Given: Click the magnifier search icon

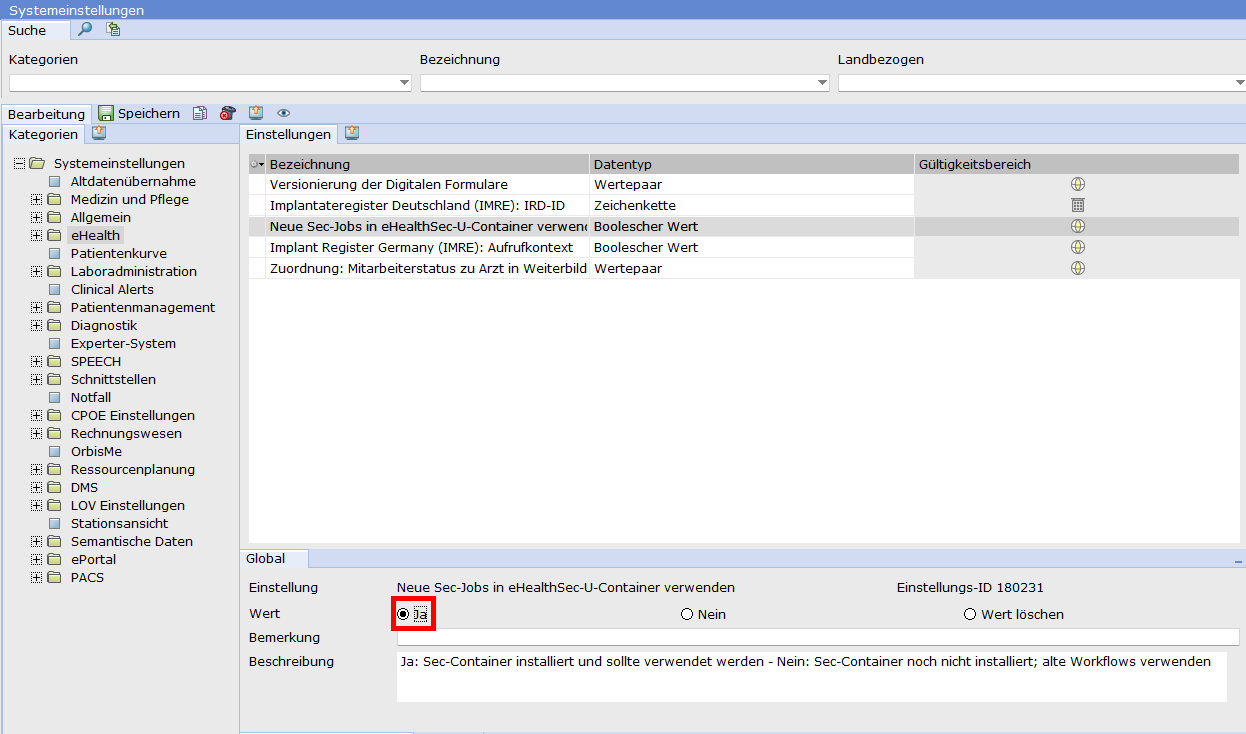Looking at the screenshot, I should 85,29.
